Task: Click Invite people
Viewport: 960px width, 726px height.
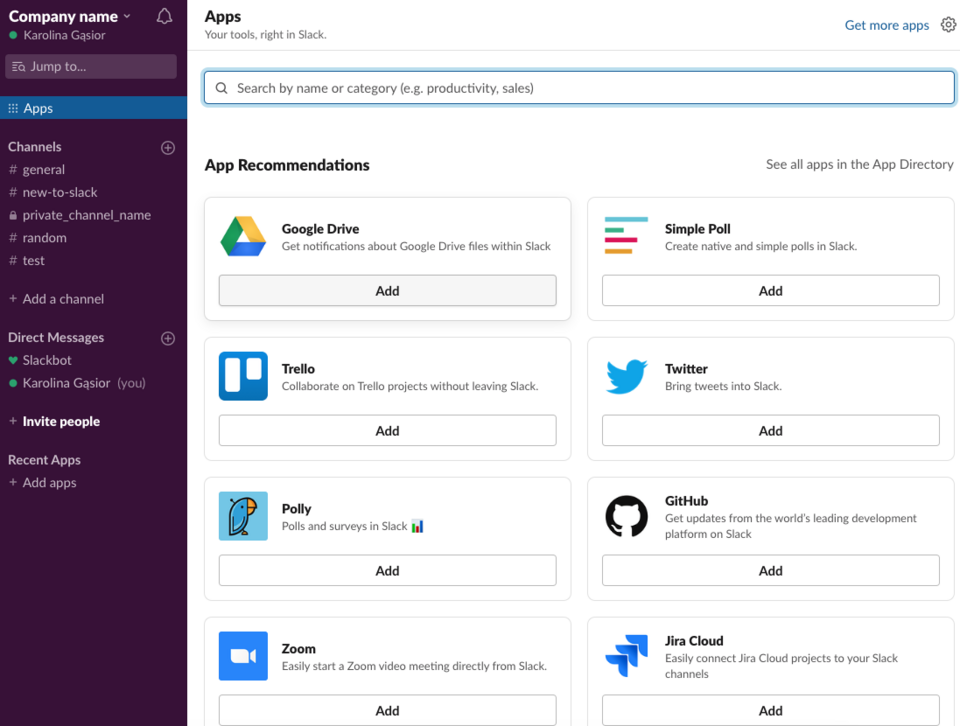Action: tap(54, 421)
